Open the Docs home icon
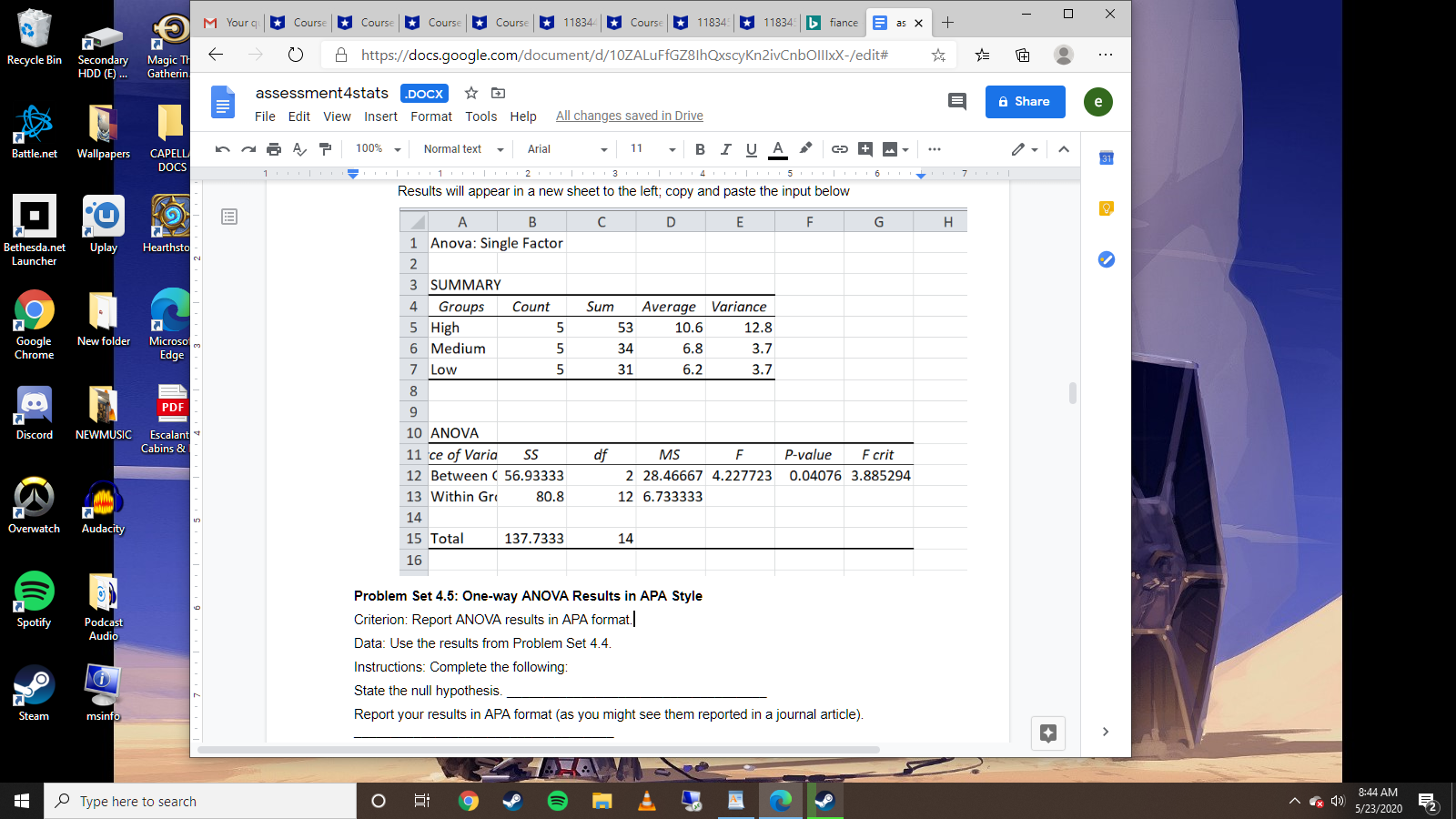The height and width of the screenshot is (819, 1456). coord(223,102)
